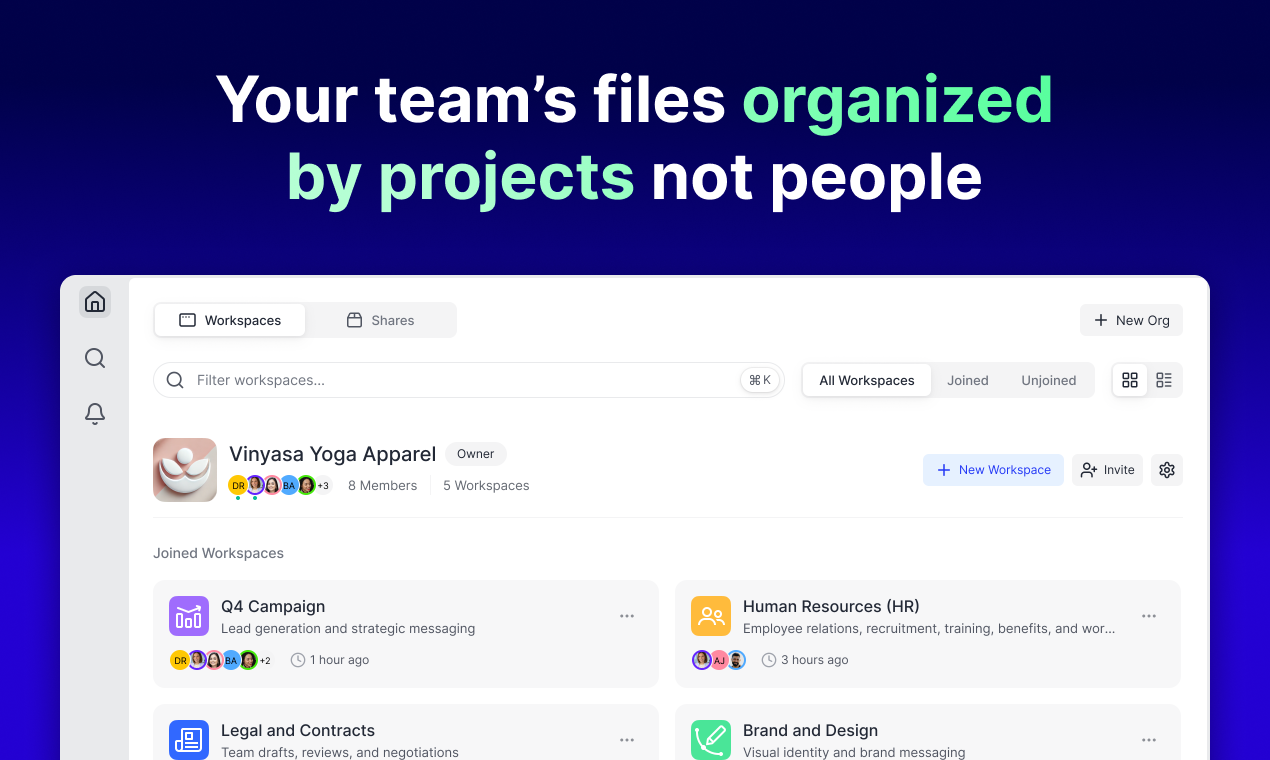Click the Vinyasa Yoga Apparel logo thumbnail
Viewport: 1270px width, 760px height.
coord(185,470)
